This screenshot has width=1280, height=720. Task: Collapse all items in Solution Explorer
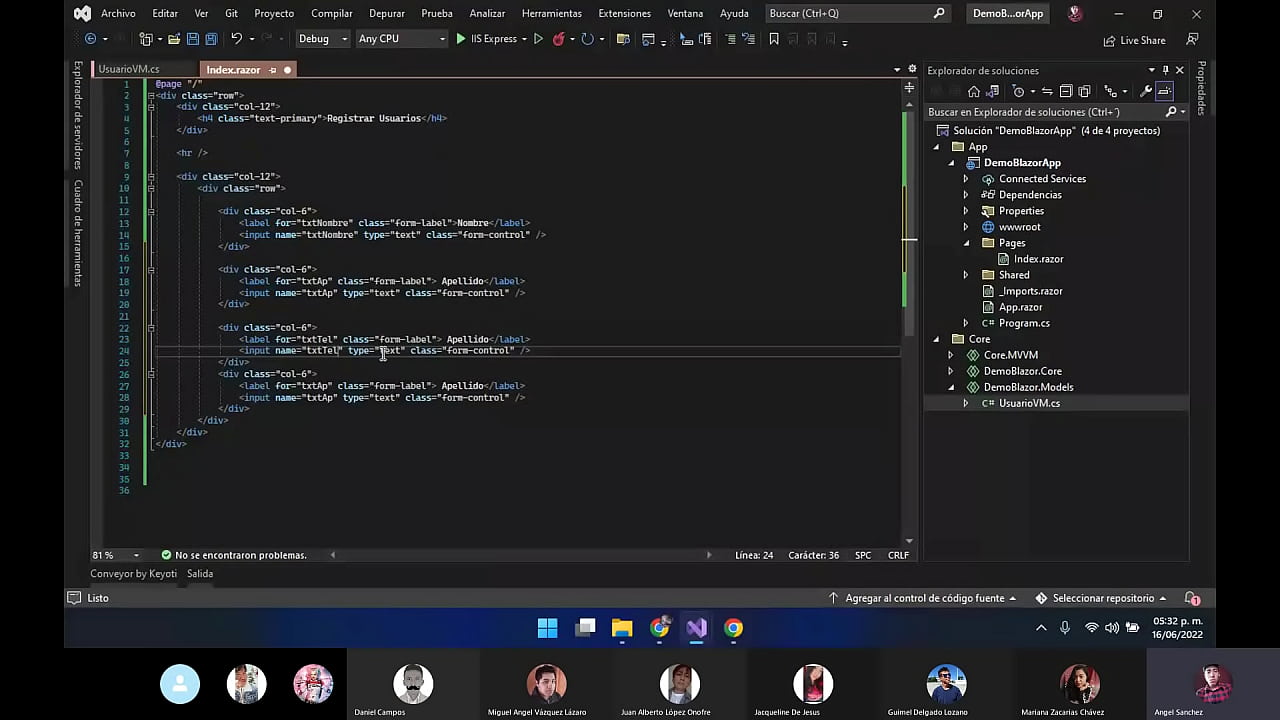(x=1066, y=91)
